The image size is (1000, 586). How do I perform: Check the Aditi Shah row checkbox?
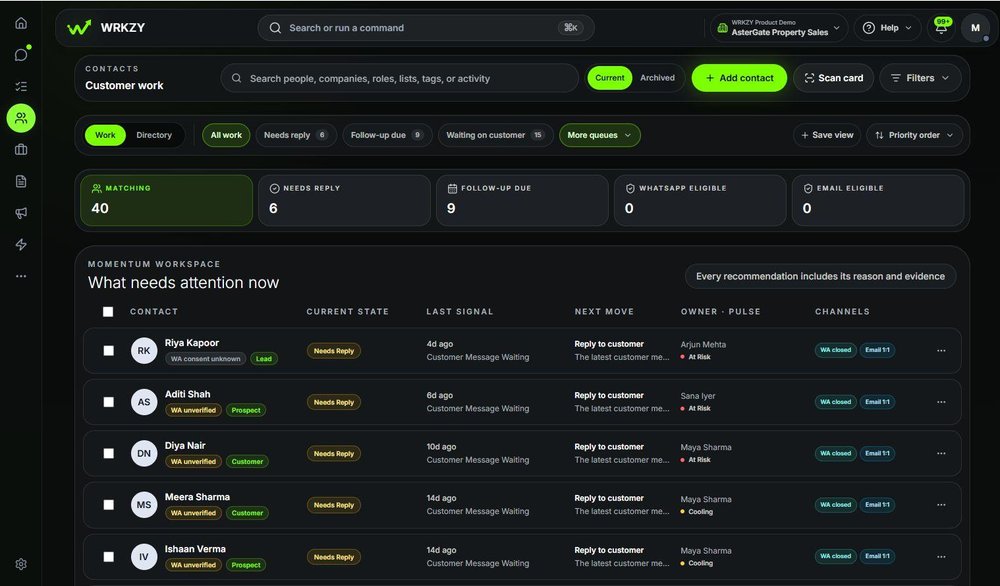coord(108,402)
